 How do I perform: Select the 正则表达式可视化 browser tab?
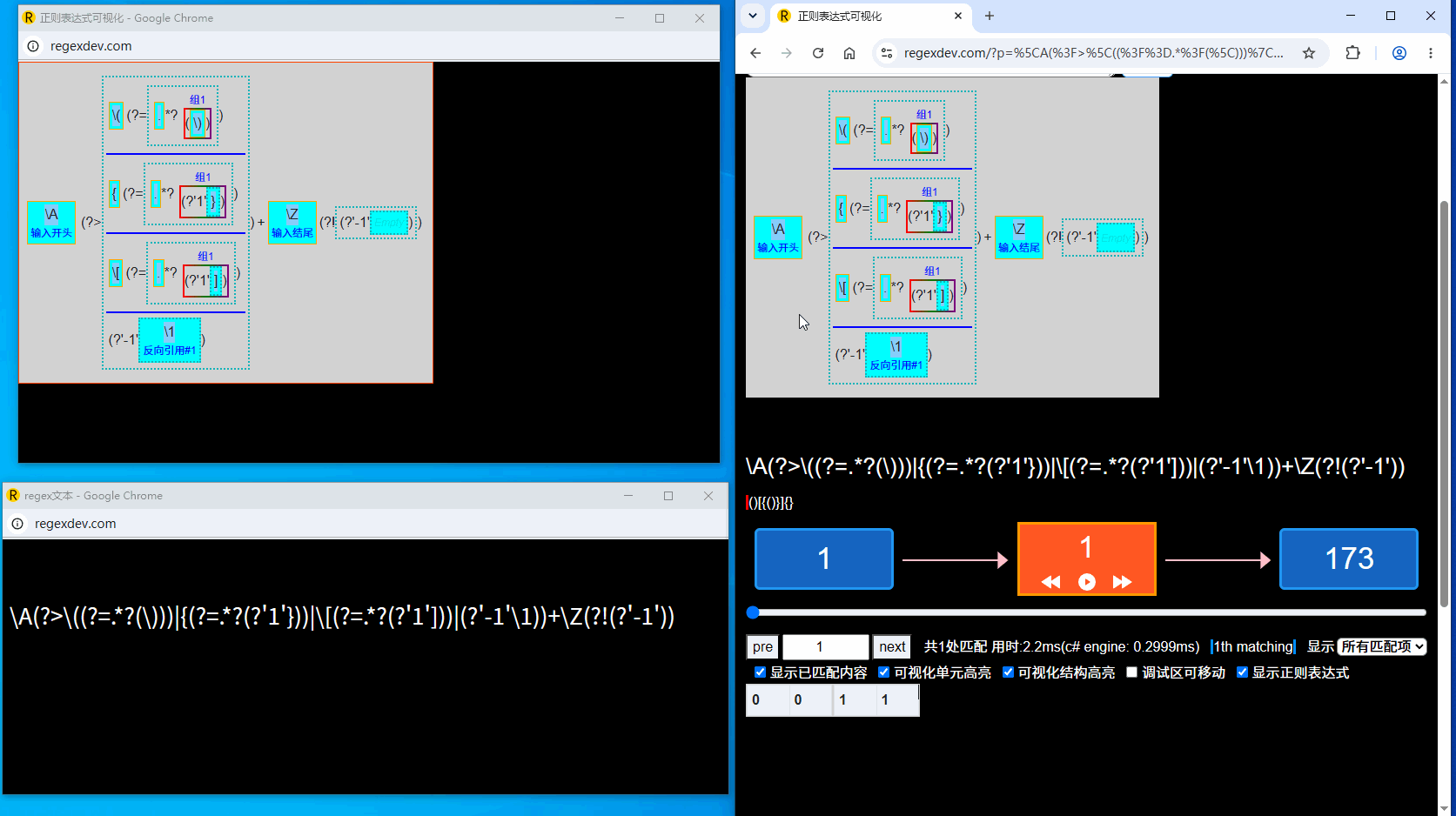(871, 16)
